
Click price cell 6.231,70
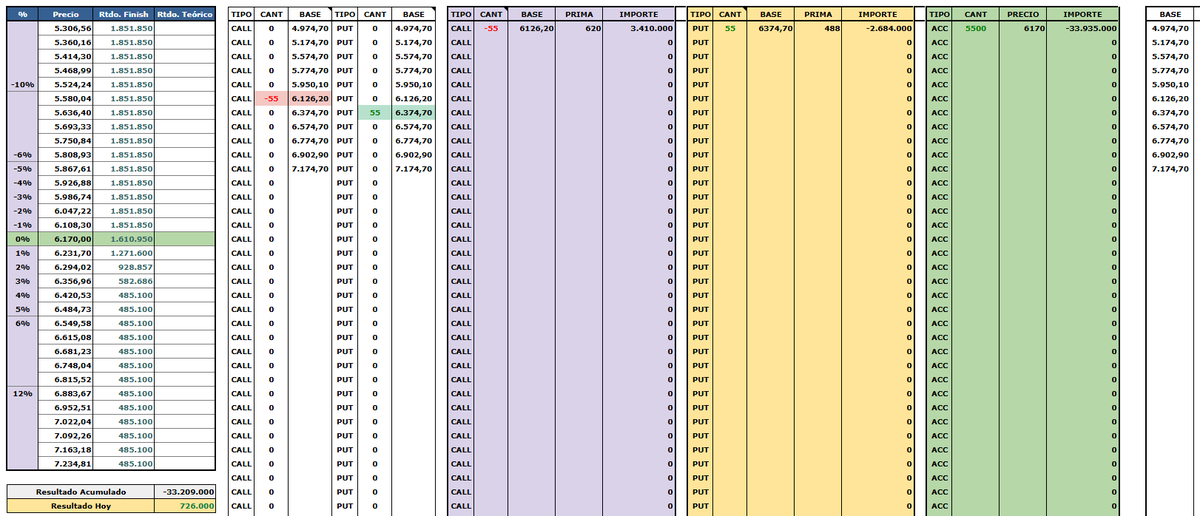(x=66, y=253)
